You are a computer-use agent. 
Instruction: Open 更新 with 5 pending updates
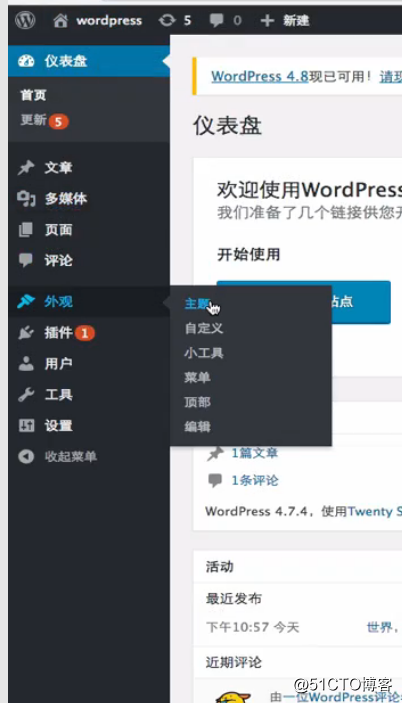[44, 121]
